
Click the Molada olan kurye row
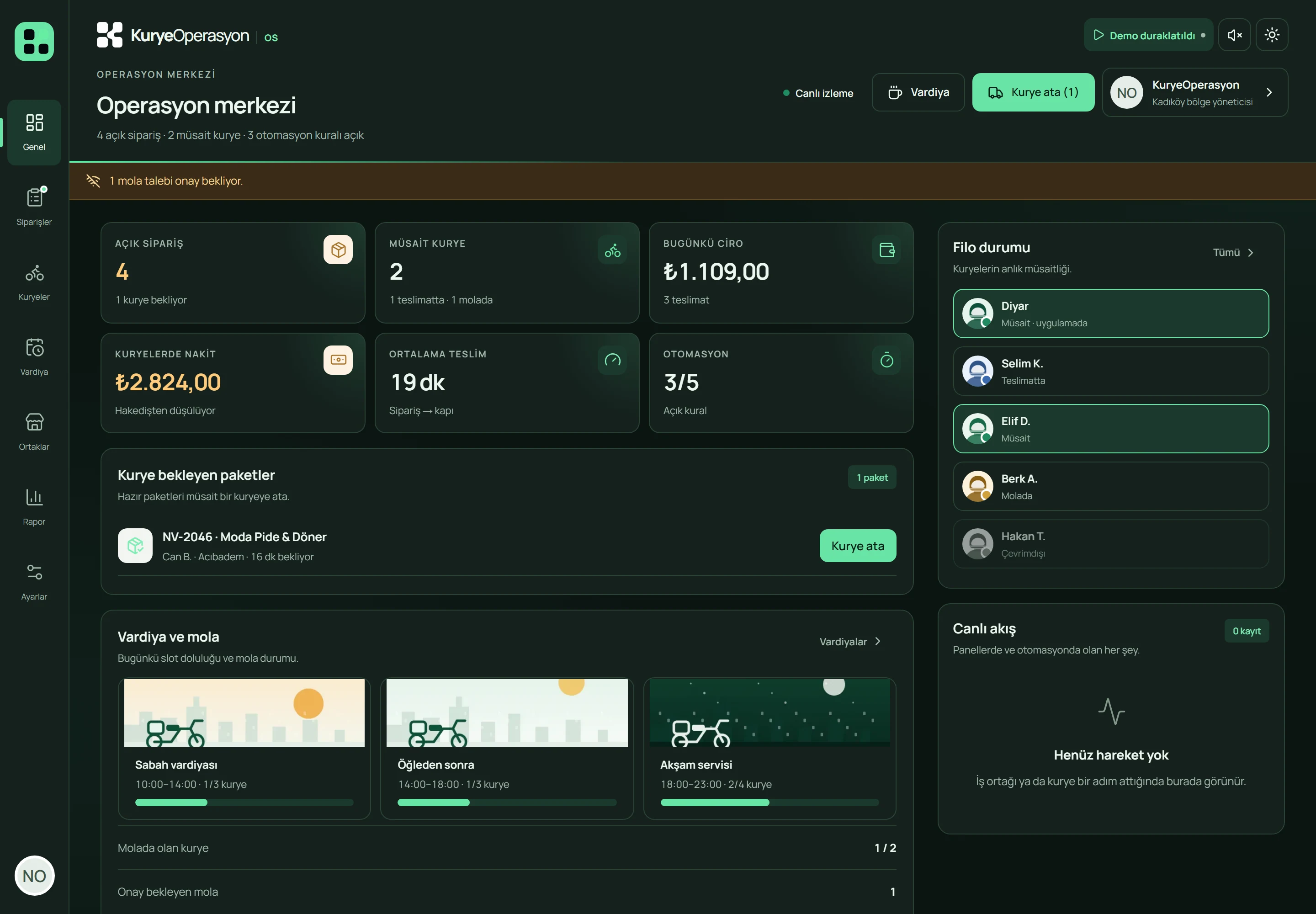(507, 848)
